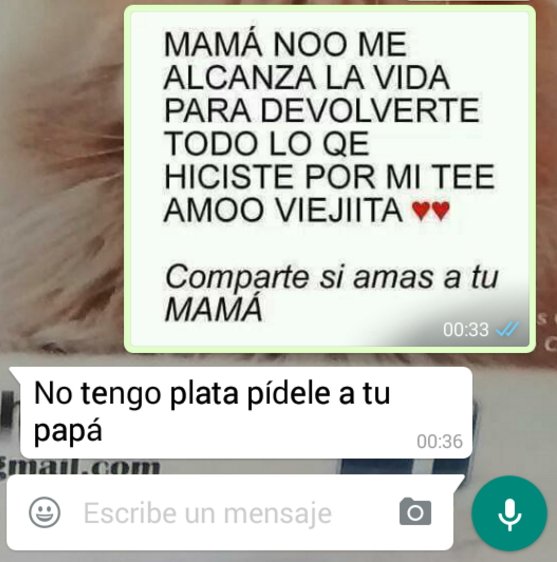The width and height of the screenshot is (557, 562).
Task: Click the gmail.com text on chat wallpaper
Action: click(80, 467)
